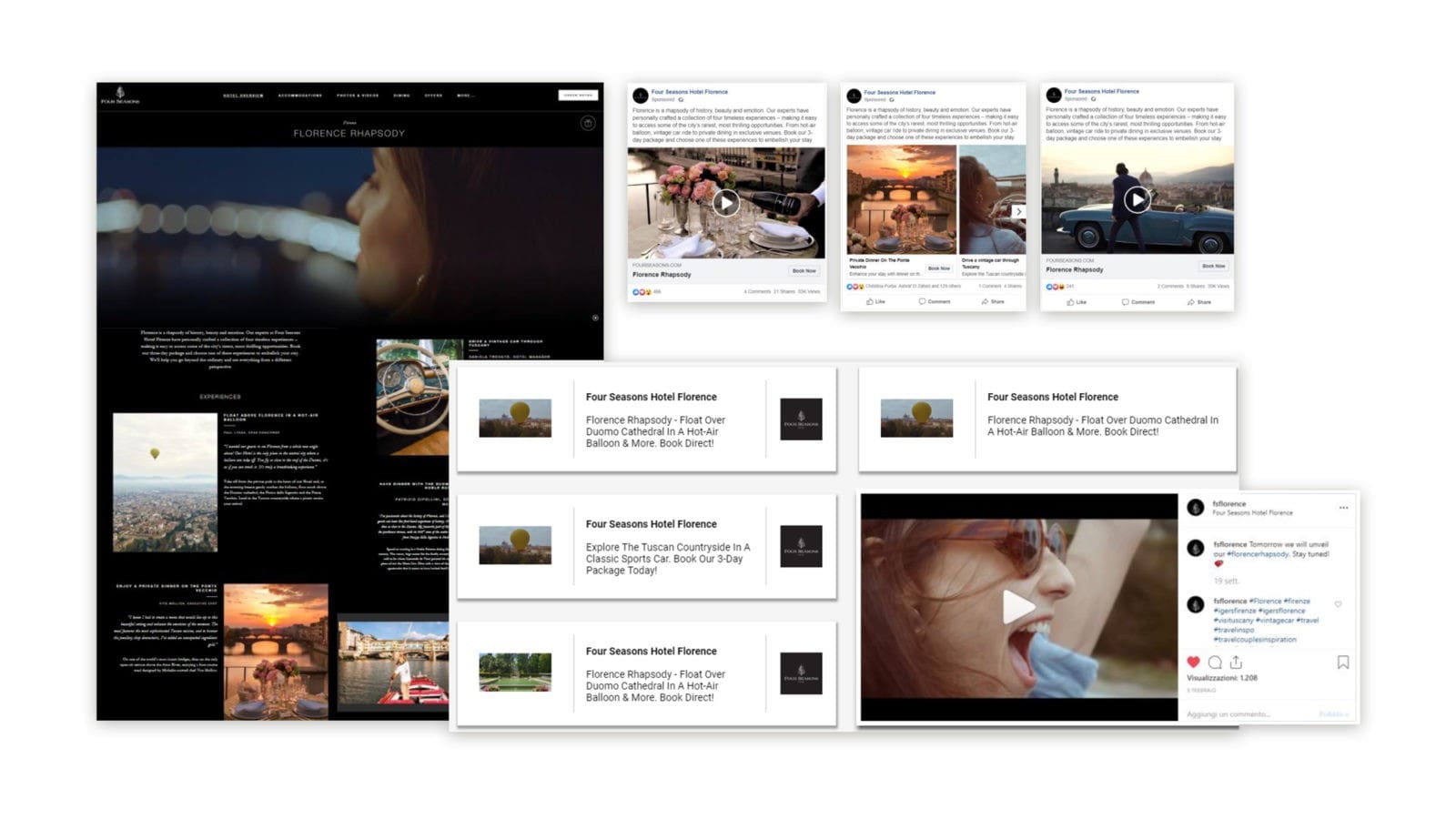The height and width of the screenshot is (819, 1456).
Task: Open Four Seasons Hotel Florence name in first ad
Action: 689,92
